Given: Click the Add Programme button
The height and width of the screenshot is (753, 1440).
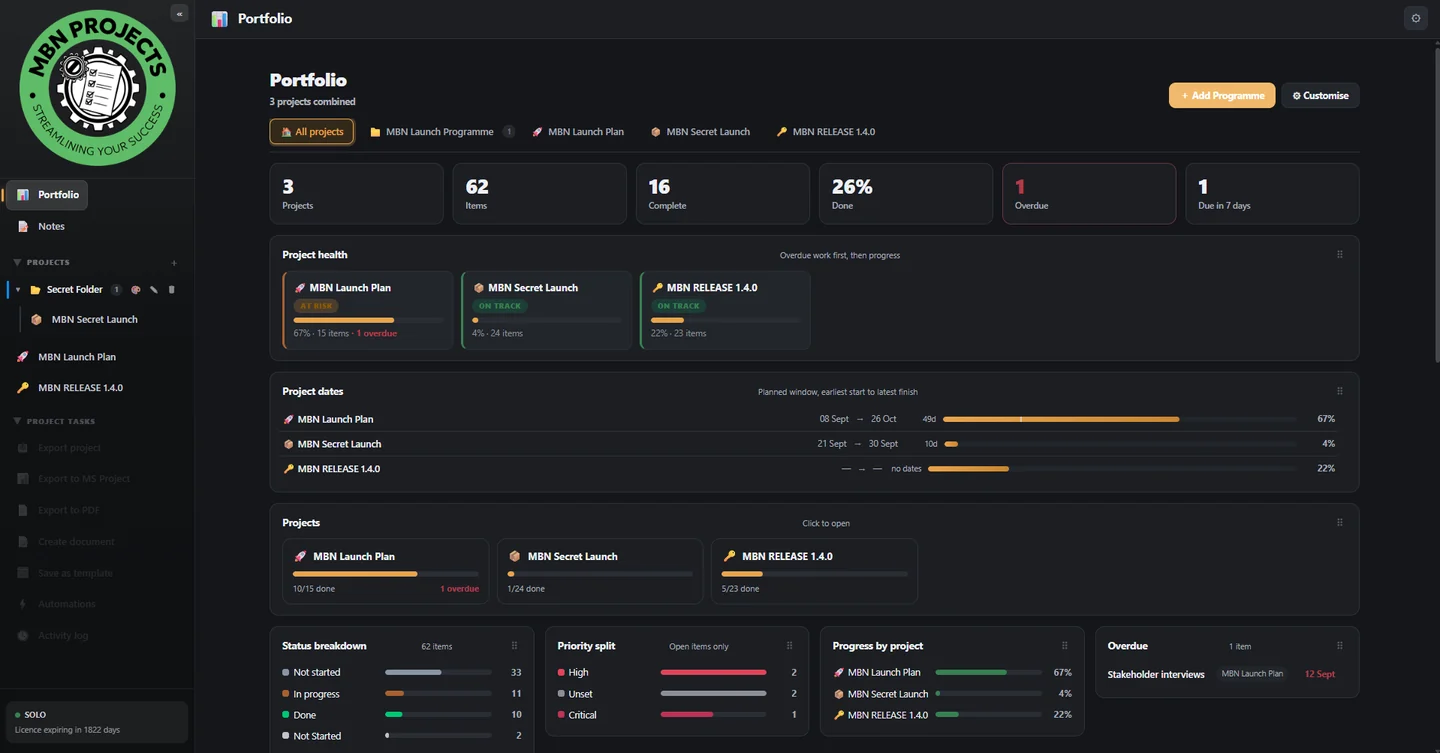Looking at the screenshot, I should (1222, 96).
